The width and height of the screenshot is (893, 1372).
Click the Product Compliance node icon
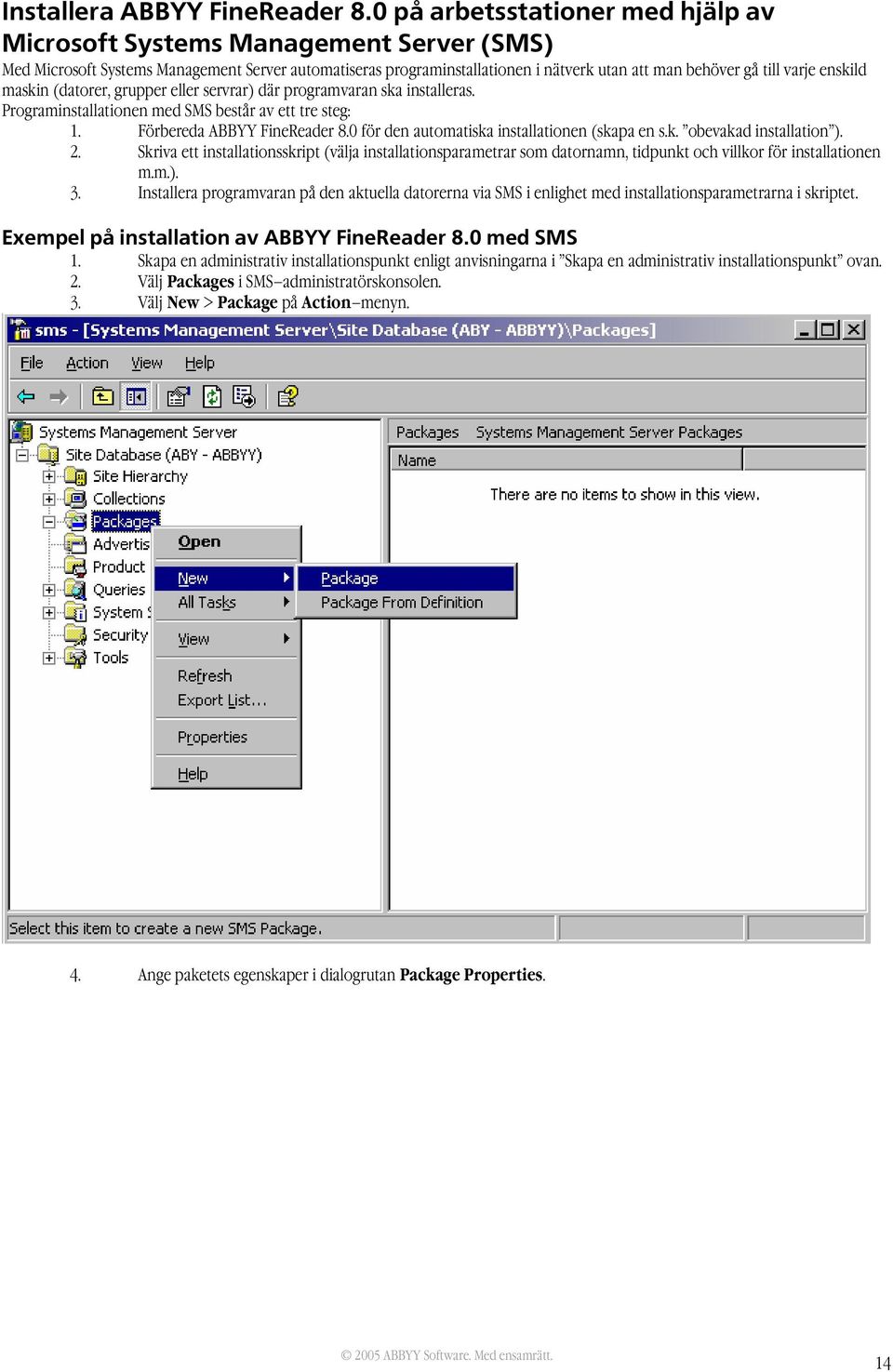pos(76,566)
